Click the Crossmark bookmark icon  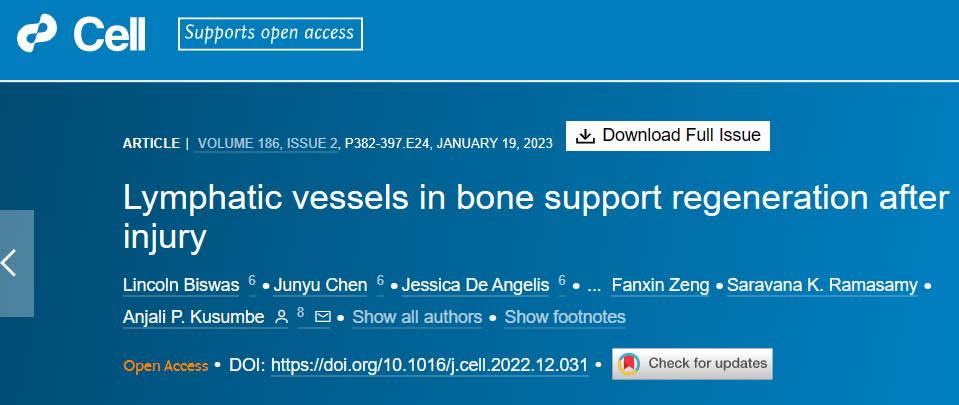(629, 364)
